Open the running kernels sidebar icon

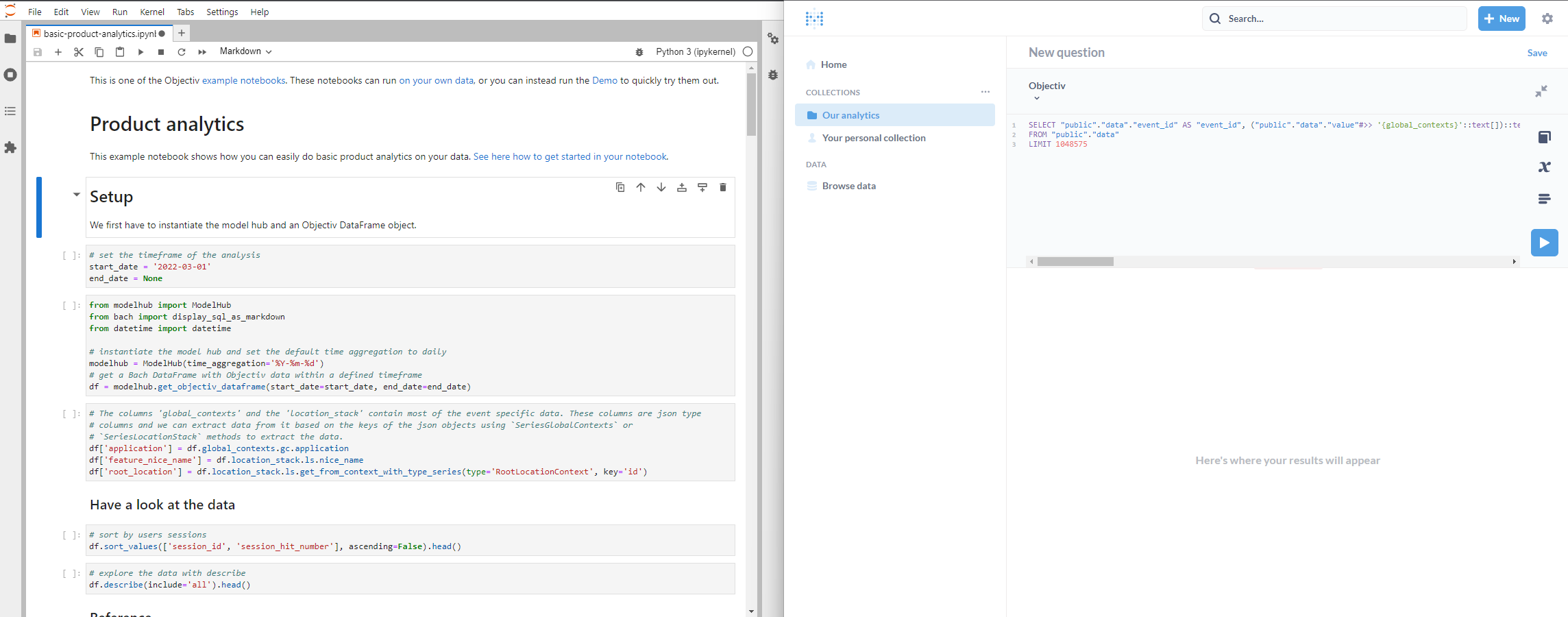10,75
